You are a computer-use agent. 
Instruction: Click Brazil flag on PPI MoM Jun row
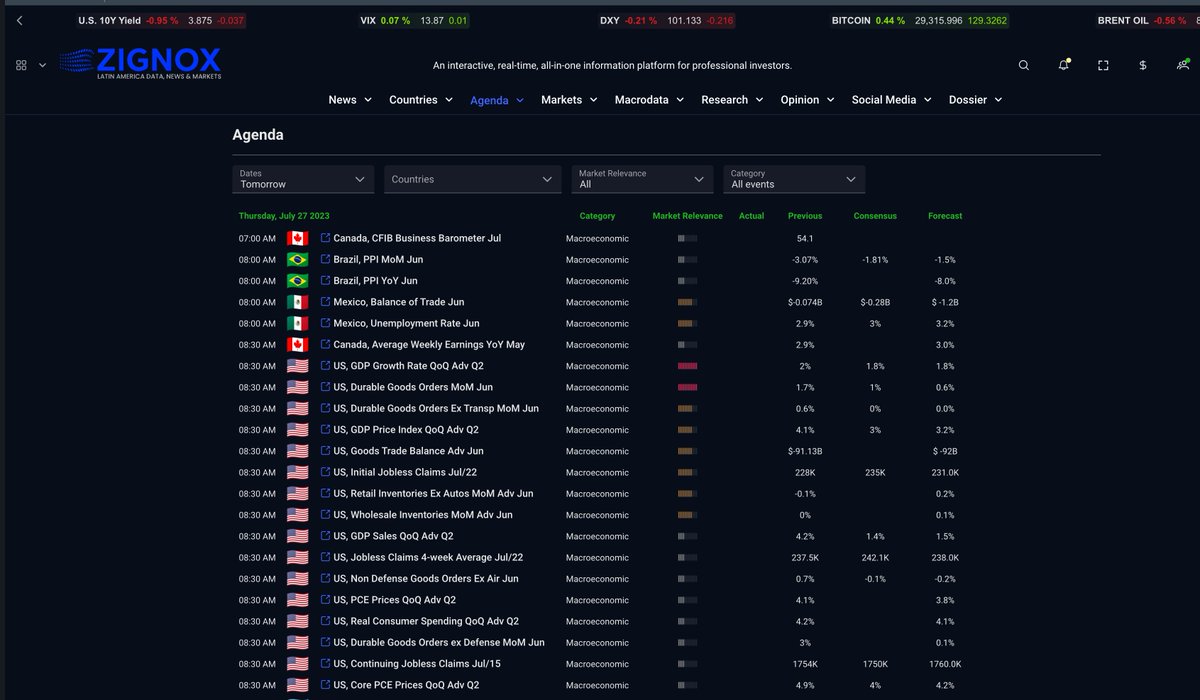coord(297,259)
